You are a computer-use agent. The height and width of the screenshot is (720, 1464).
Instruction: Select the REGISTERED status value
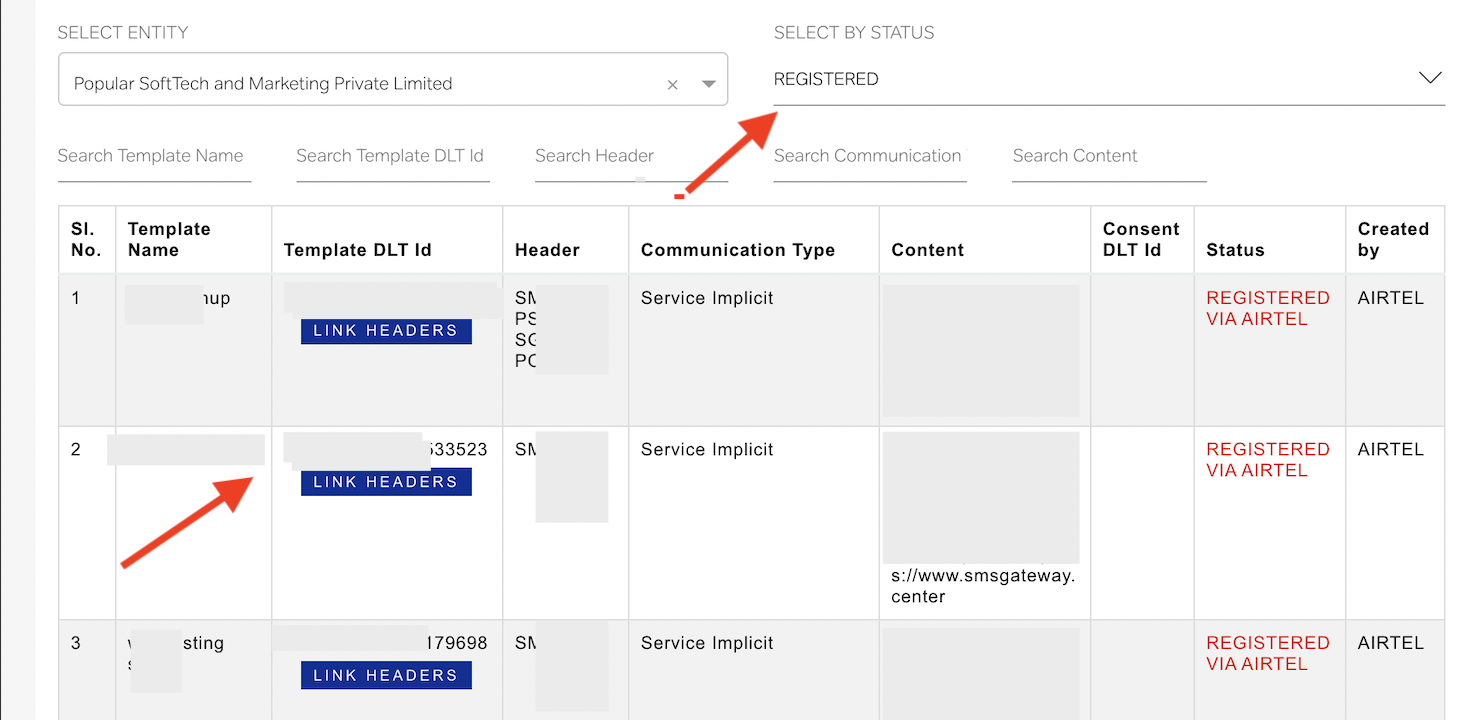826,78
